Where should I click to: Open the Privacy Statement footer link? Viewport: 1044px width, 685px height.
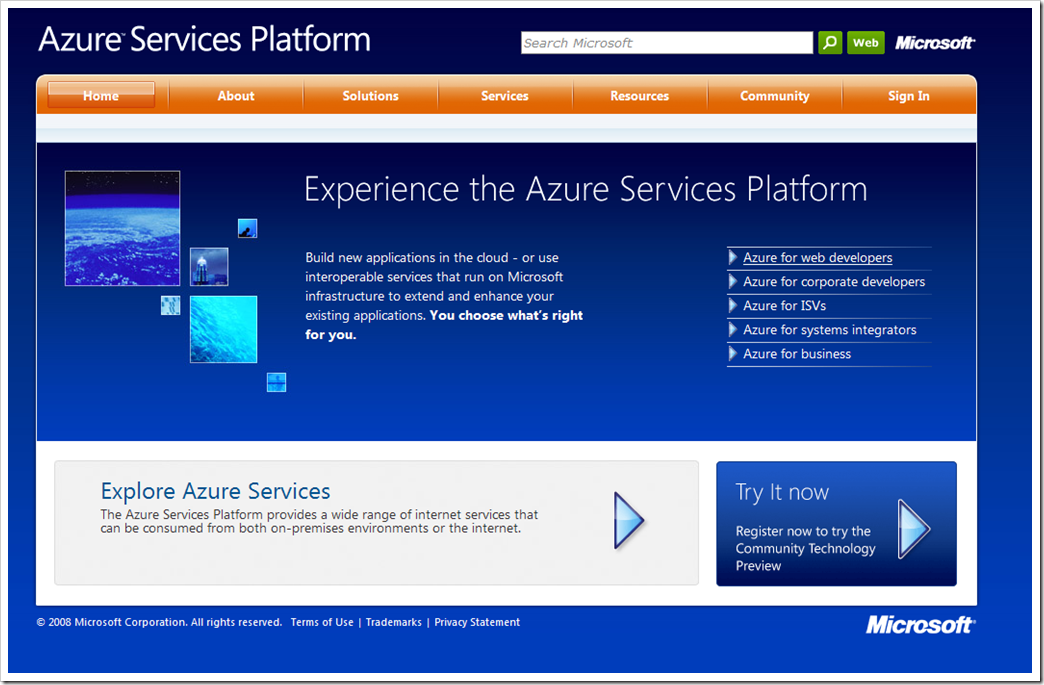click(x=477, y=622)
